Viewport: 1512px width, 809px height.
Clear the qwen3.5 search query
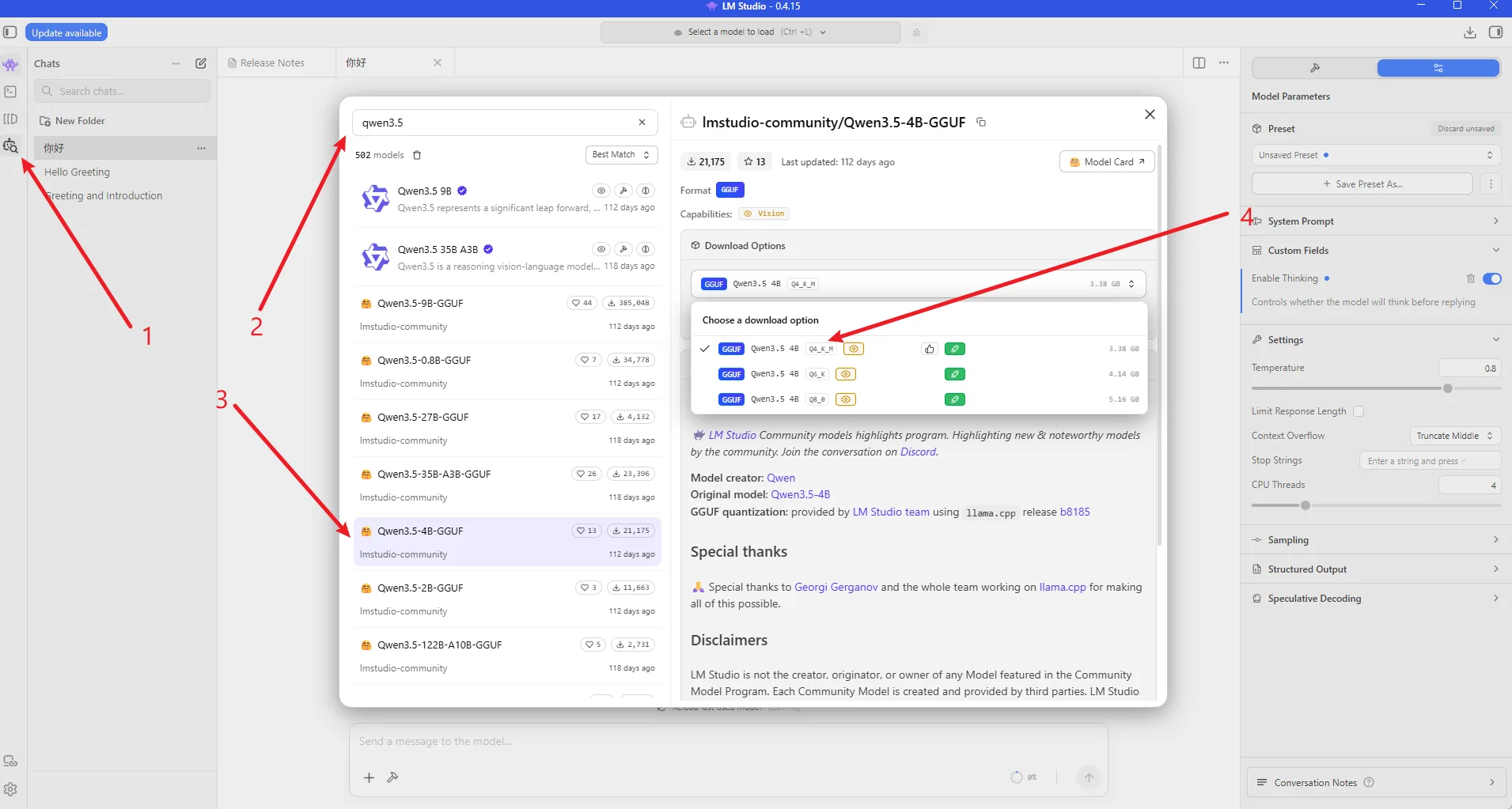click(642, 123)
